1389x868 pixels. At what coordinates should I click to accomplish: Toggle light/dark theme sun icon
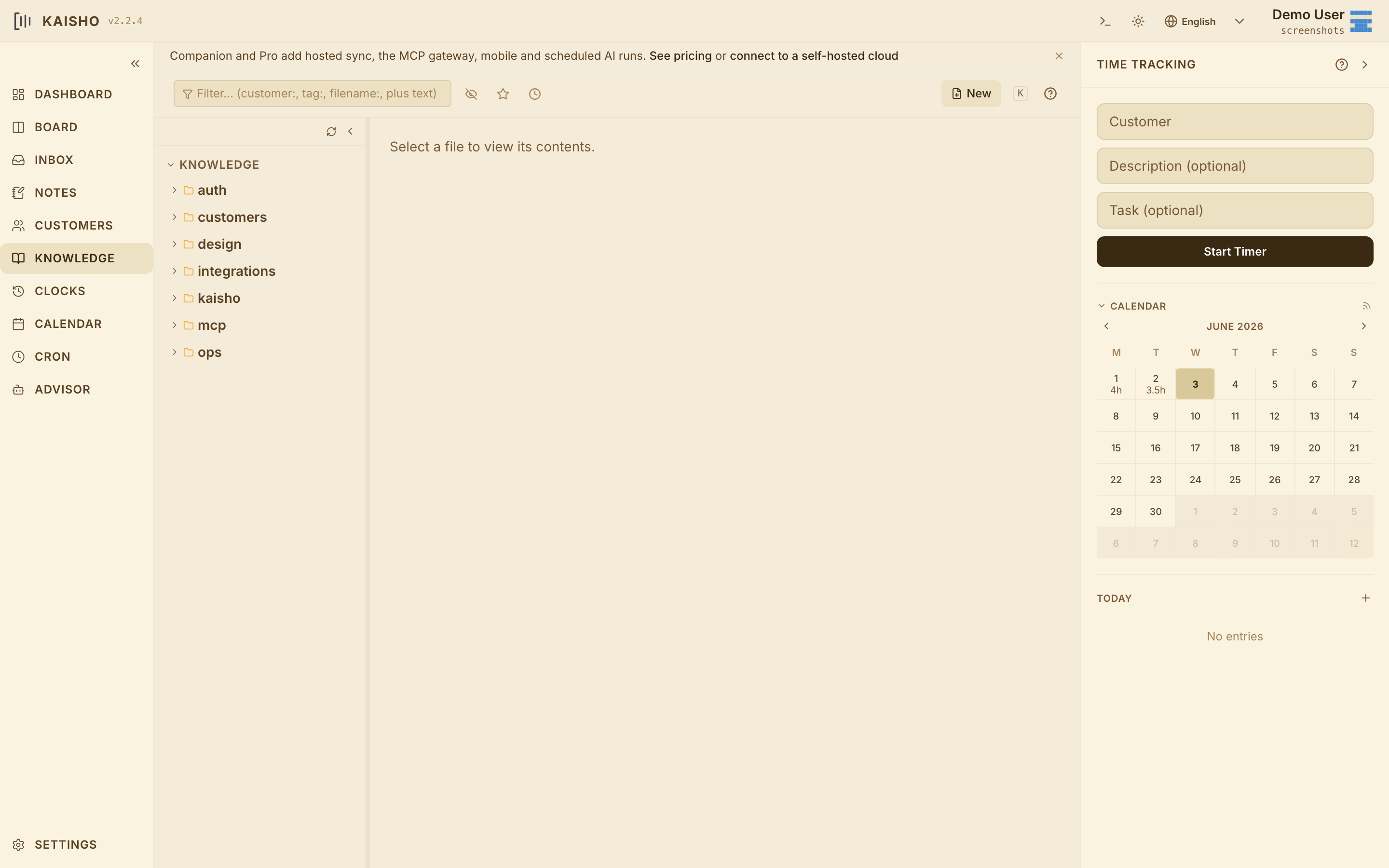[1138, 21]
